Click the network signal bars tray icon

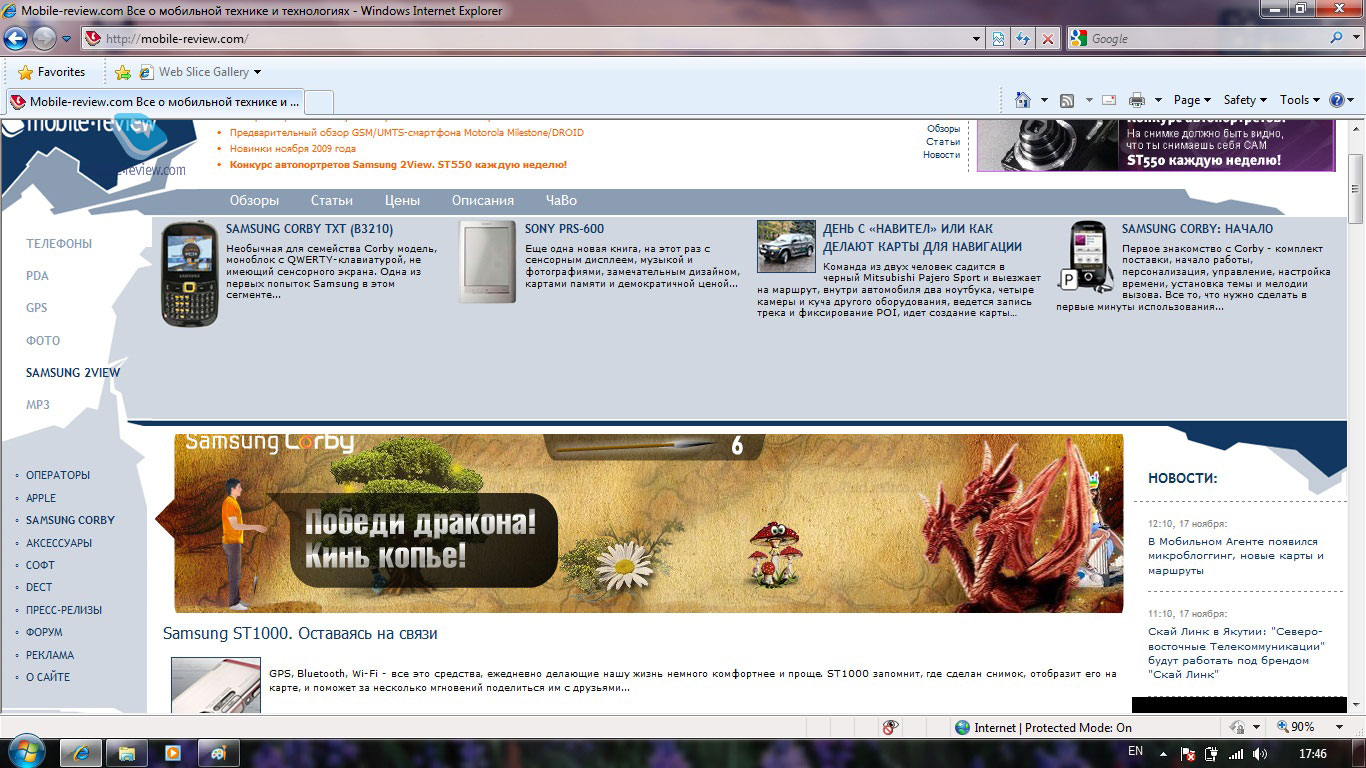(1236, 754)
